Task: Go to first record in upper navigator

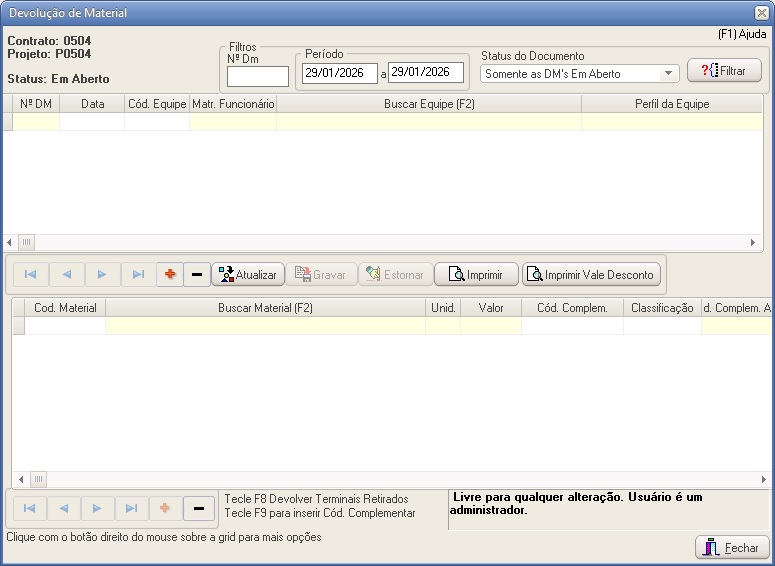Action: pos(30,275)
